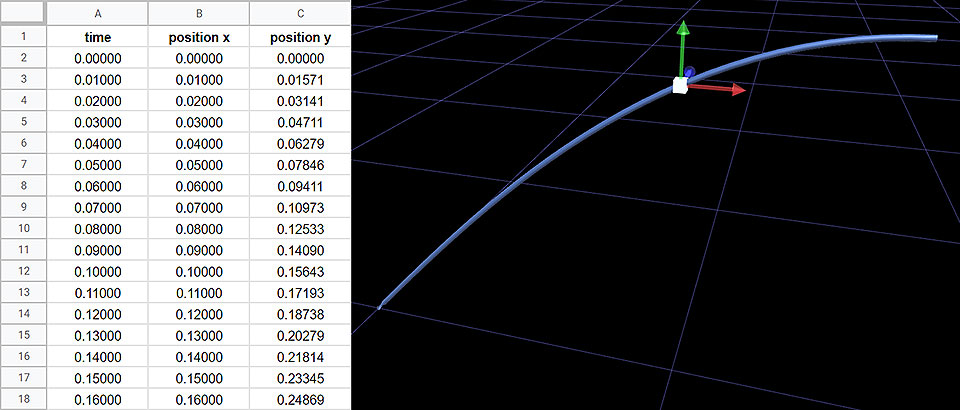Image resolution: width=960 pixels, height=410 pixels.
Task: Select time column cell 0.07000
Action: 98,207
